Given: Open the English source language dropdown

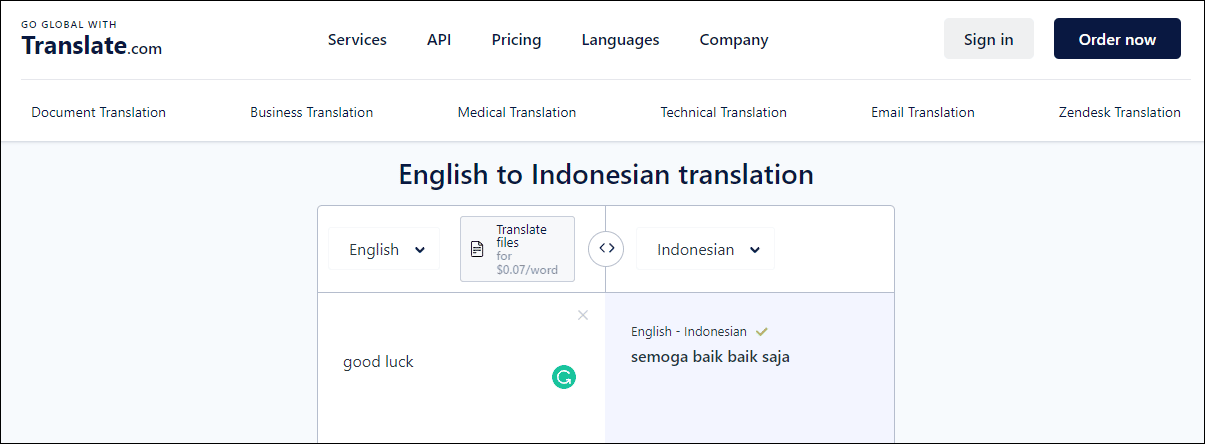Looking at the screenshot, I should pos(383,250).
